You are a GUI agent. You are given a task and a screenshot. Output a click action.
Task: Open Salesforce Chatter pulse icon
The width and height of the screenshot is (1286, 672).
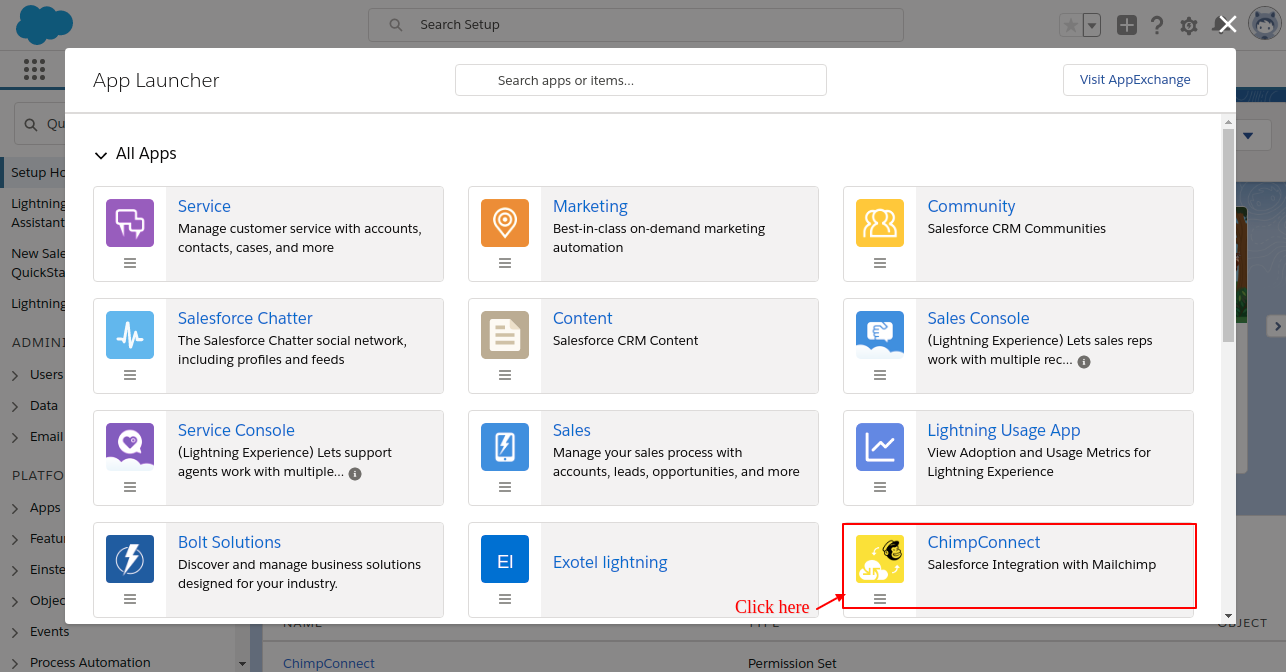[130, 335]
